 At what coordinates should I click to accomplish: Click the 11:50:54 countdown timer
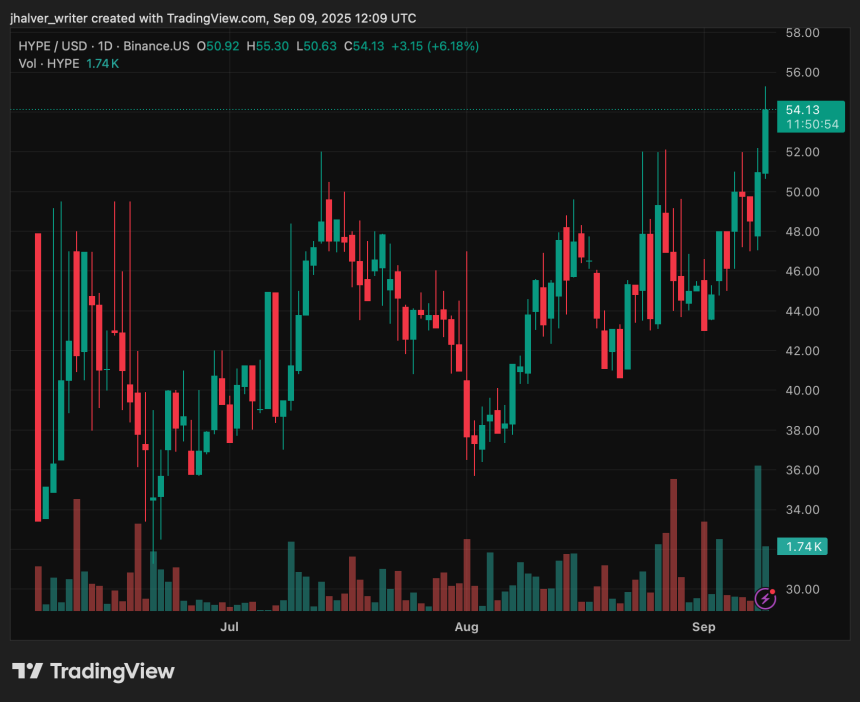point(811,125)
